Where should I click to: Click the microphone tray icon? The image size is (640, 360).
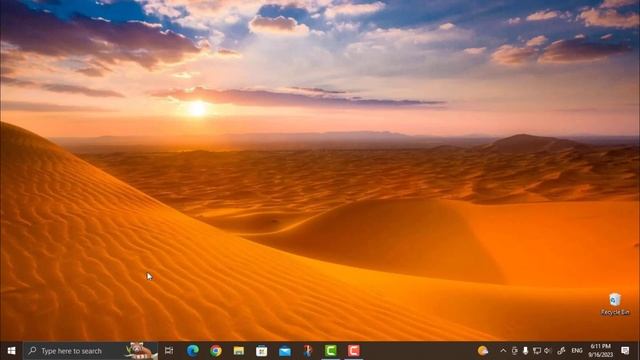[525, 351]
